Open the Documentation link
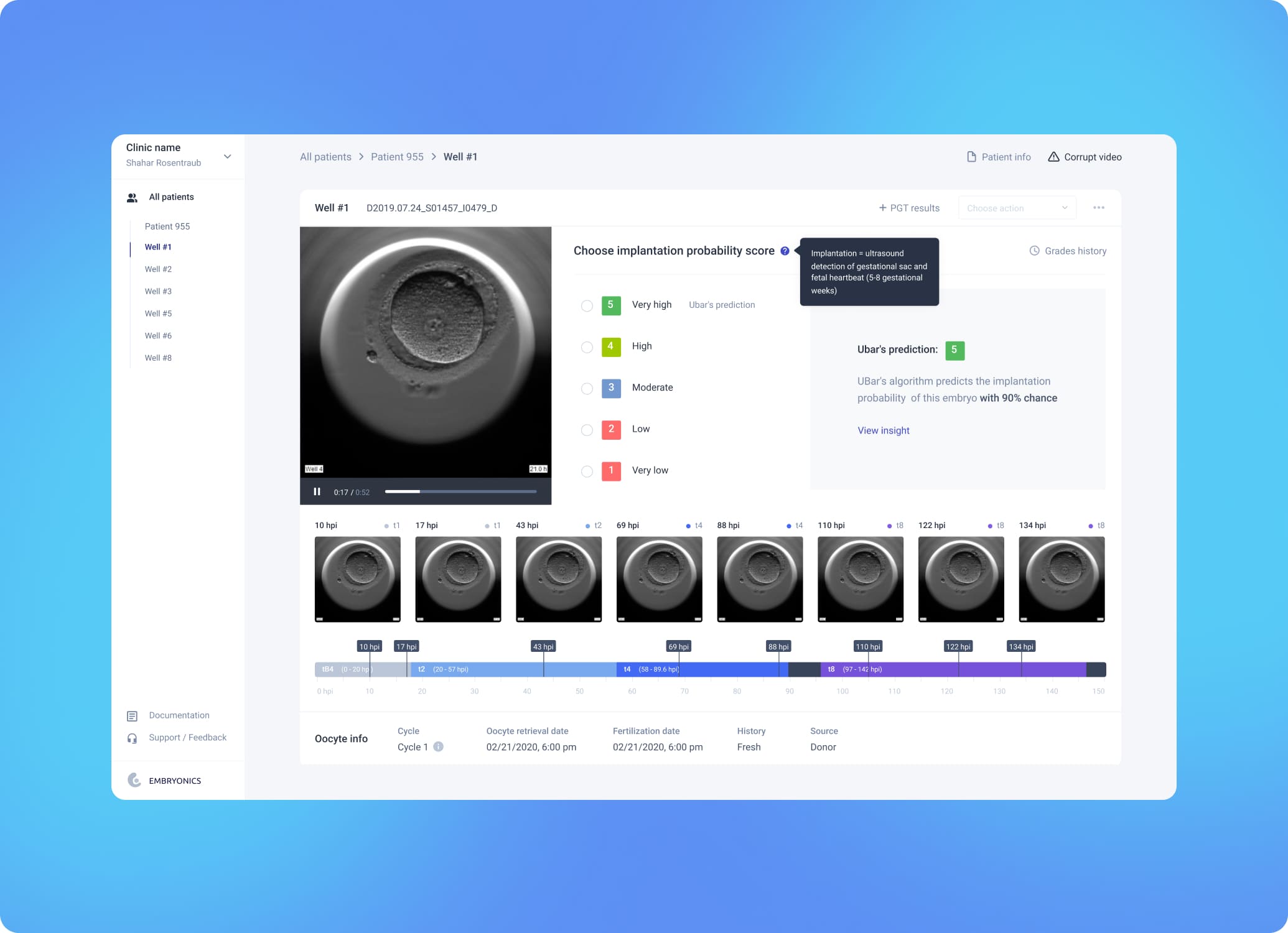Viewport: 1288px width, 933px height. [x=179, y=715]
